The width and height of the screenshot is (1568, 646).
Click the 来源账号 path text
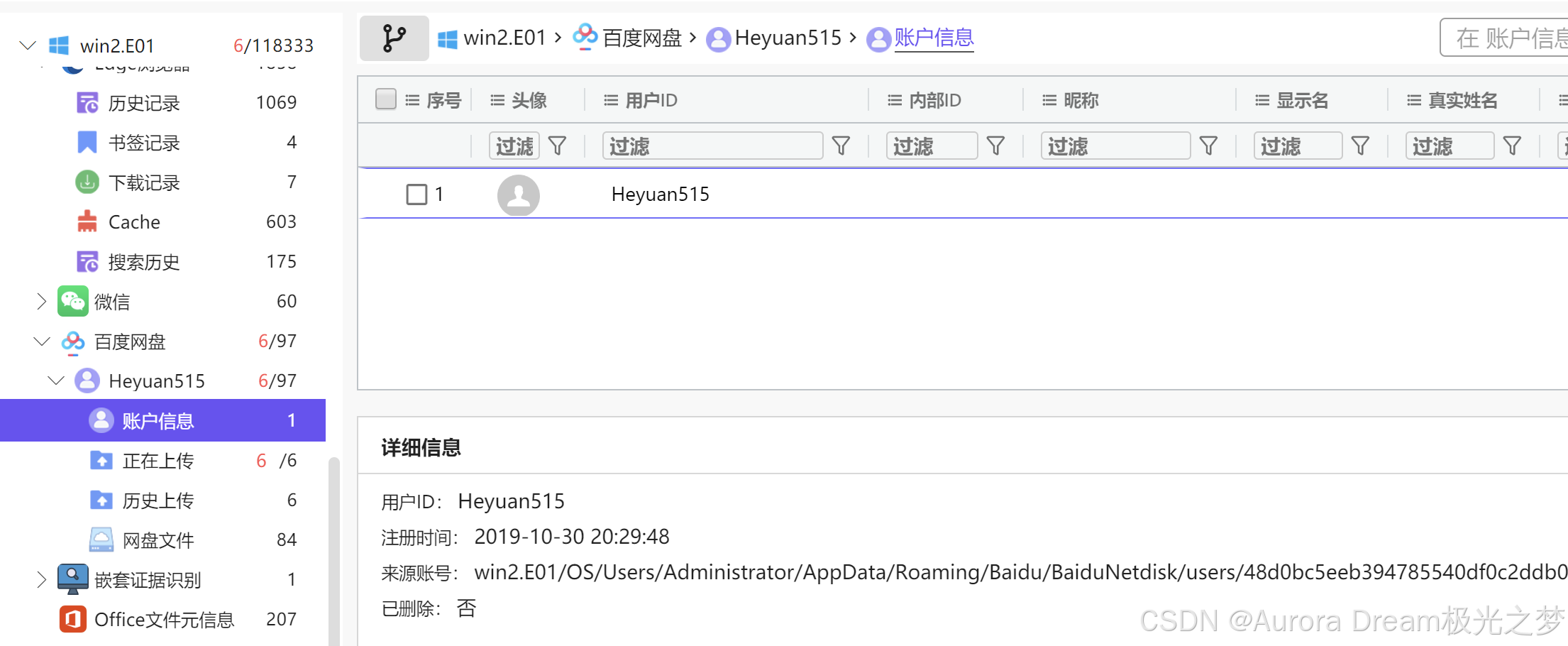(1021, 572)
